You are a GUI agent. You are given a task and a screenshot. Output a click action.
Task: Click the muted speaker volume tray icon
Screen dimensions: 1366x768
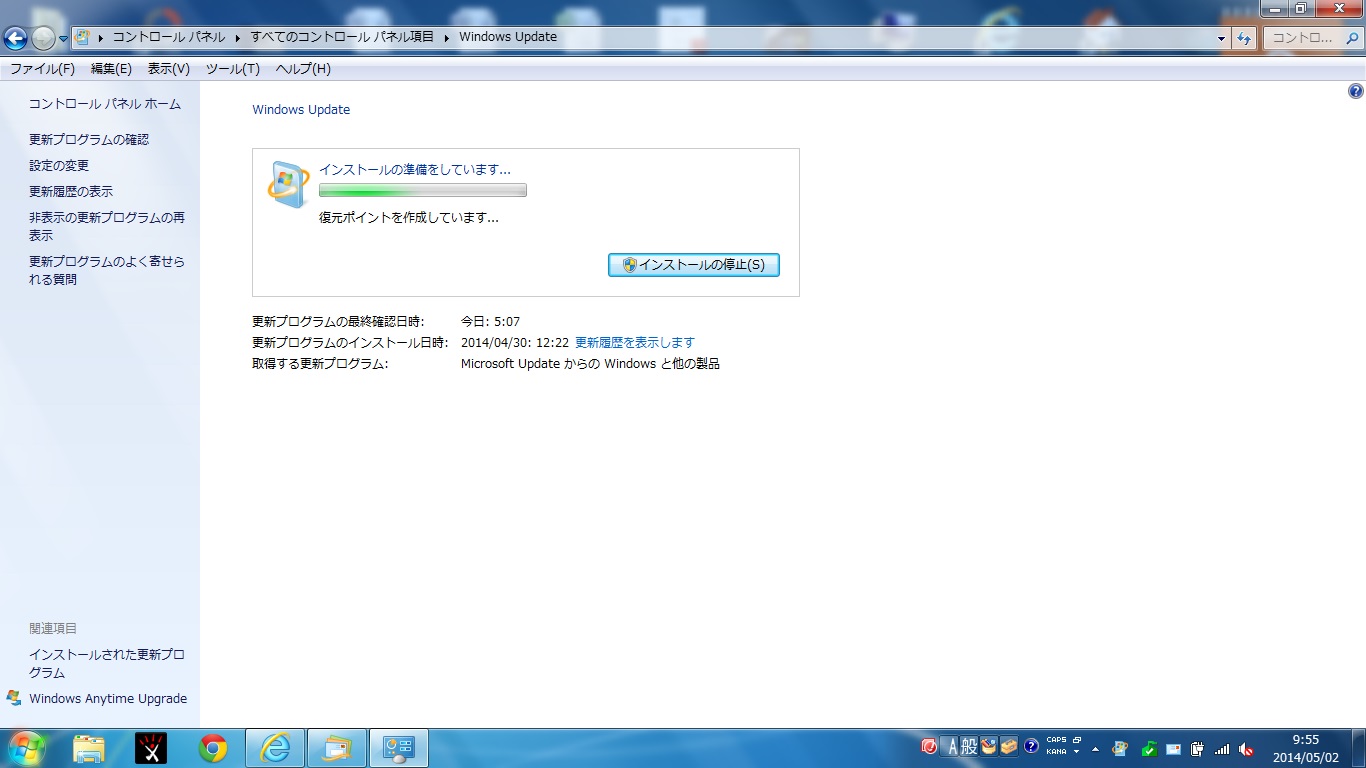point(1246,749)
